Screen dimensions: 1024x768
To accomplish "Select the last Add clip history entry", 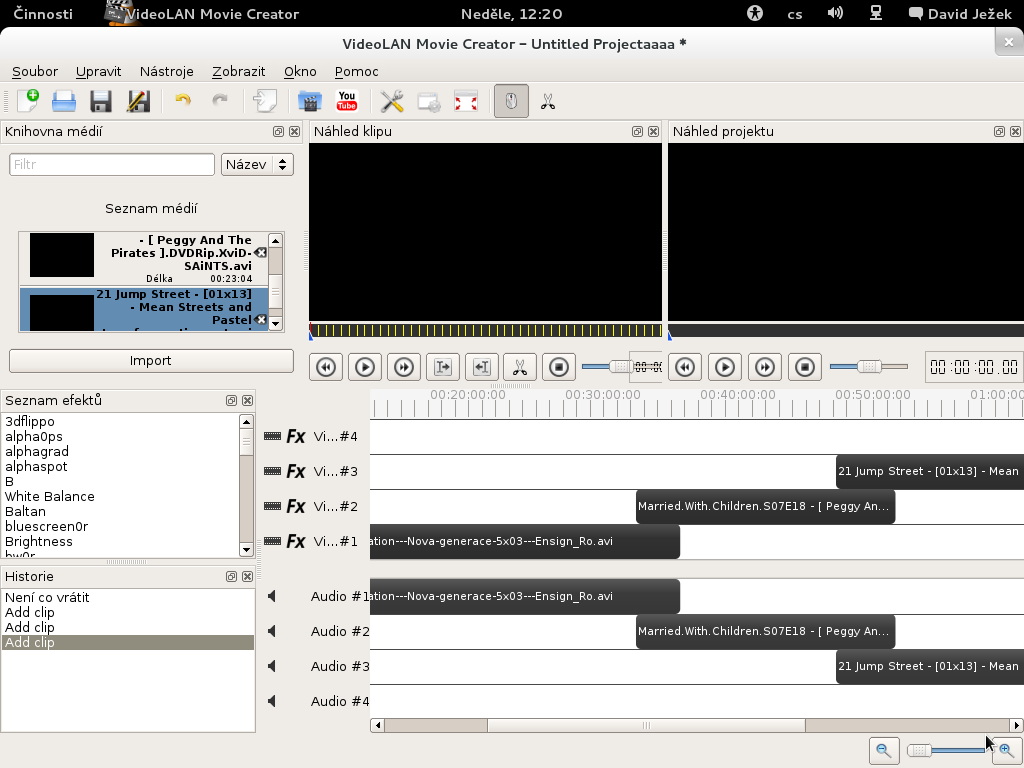I will 127,643.
